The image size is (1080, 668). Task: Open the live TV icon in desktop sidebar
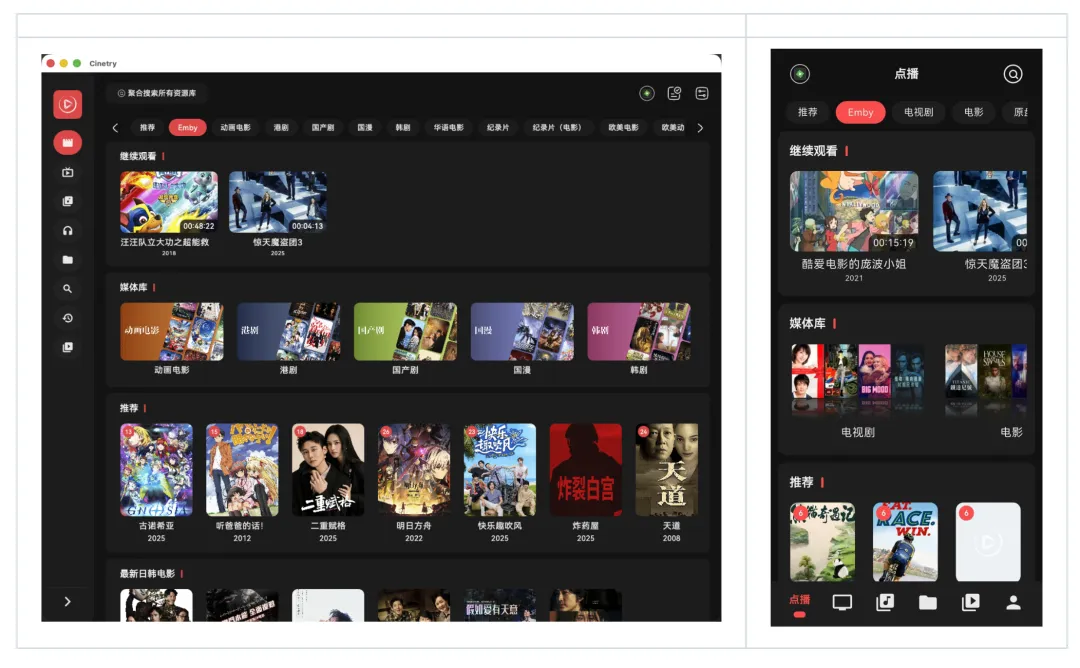point(68,172)
